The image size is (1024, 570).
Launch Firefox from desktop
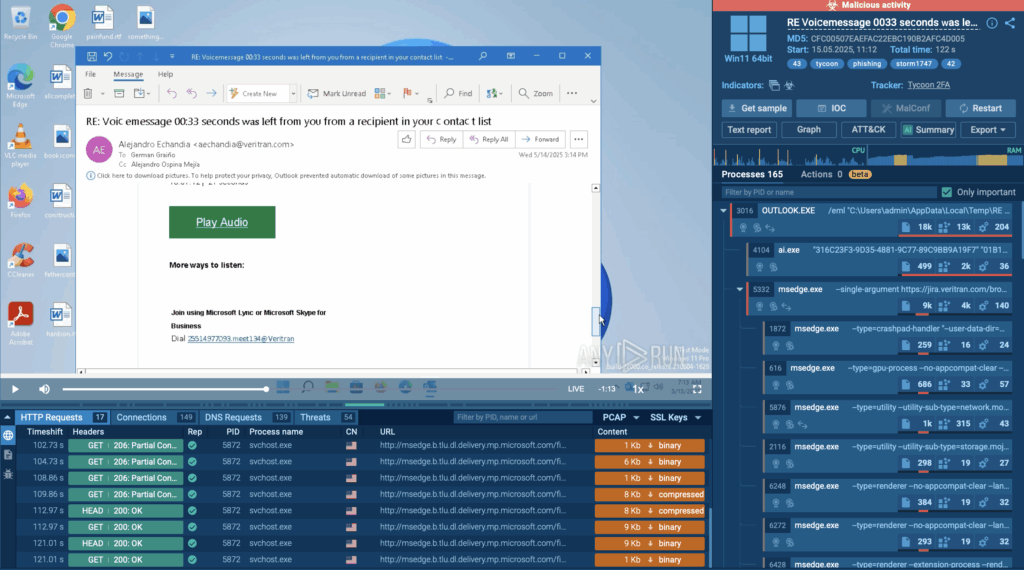pos(20,201)
